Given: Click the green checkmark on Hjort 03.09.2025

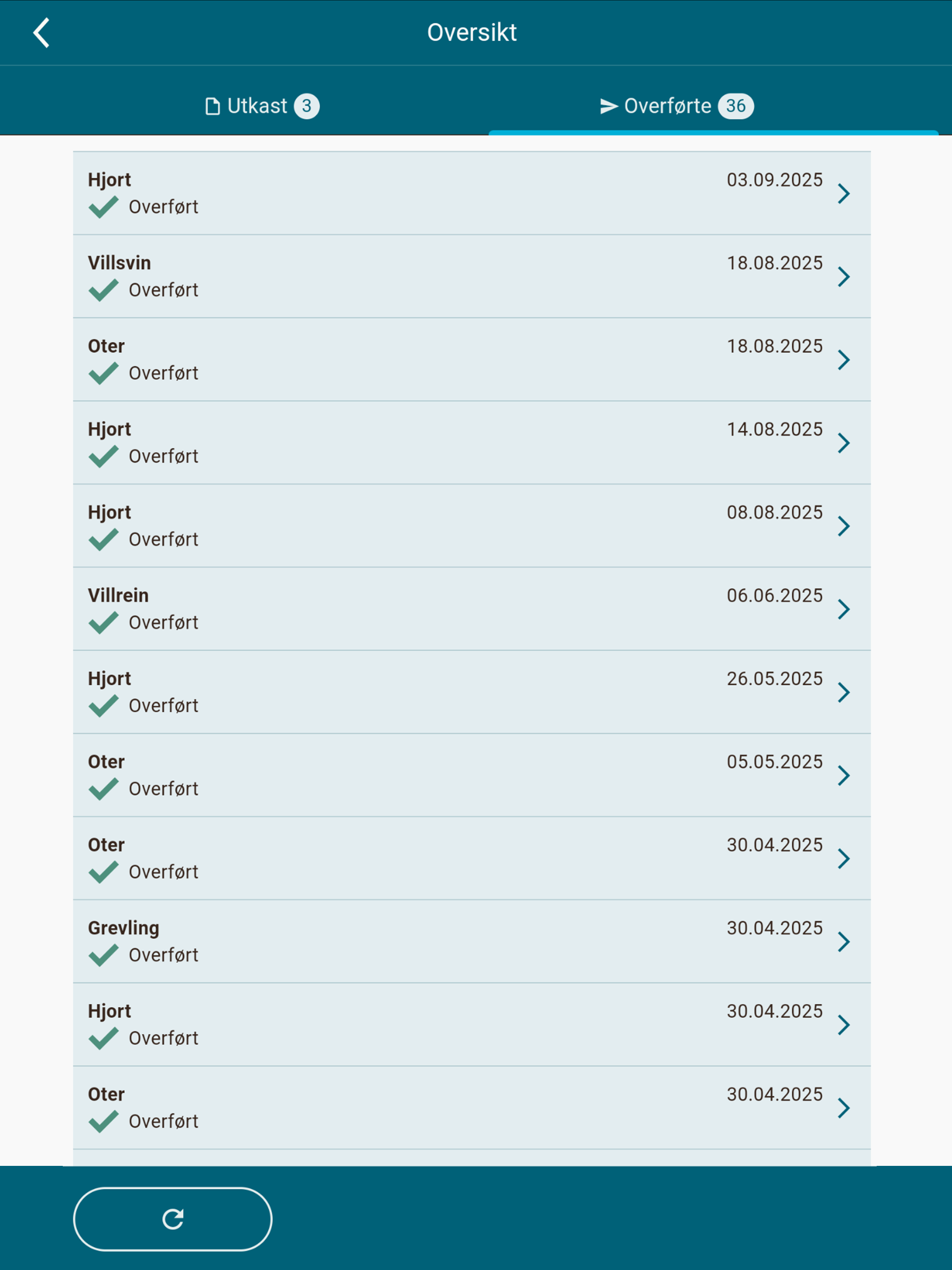Looking at the screenshot, I should [x=103, y=207].
